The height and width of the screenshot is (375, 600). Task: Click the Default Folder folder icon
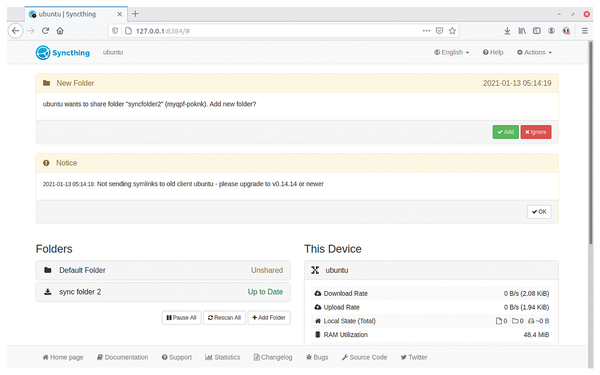coord(47,270)
